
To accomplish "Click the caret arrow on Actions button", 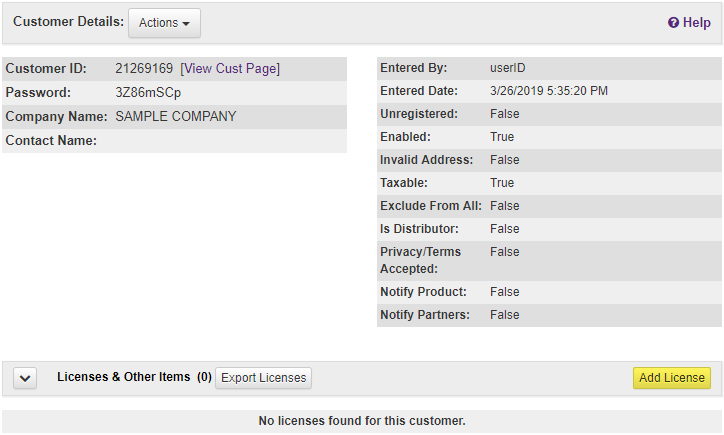I will point(186,24).
